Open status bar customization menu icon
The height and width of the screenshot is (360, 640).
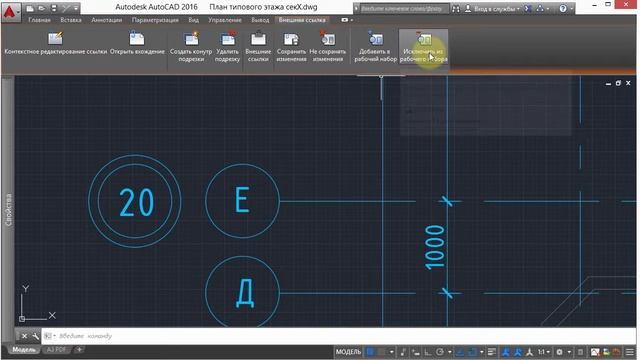(629, 352)
